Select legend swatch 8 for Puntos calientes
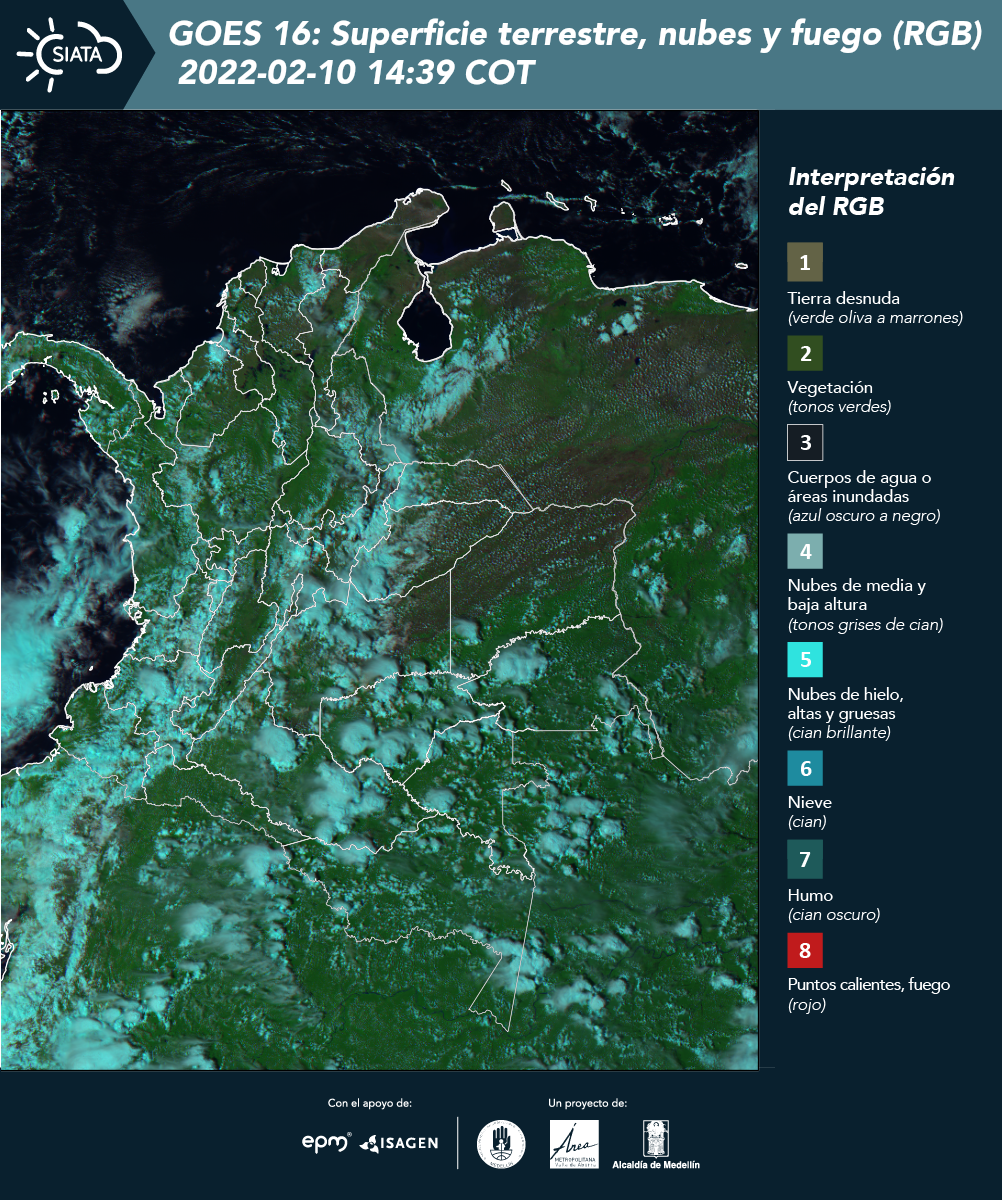Image resolution: width=1002 pixels, height=1200 pixels. point(805,949)
